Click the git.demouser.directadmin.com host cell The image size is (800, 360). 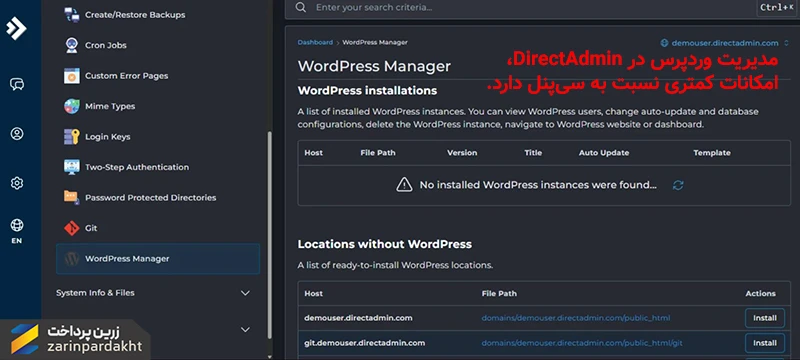(364, 343)
